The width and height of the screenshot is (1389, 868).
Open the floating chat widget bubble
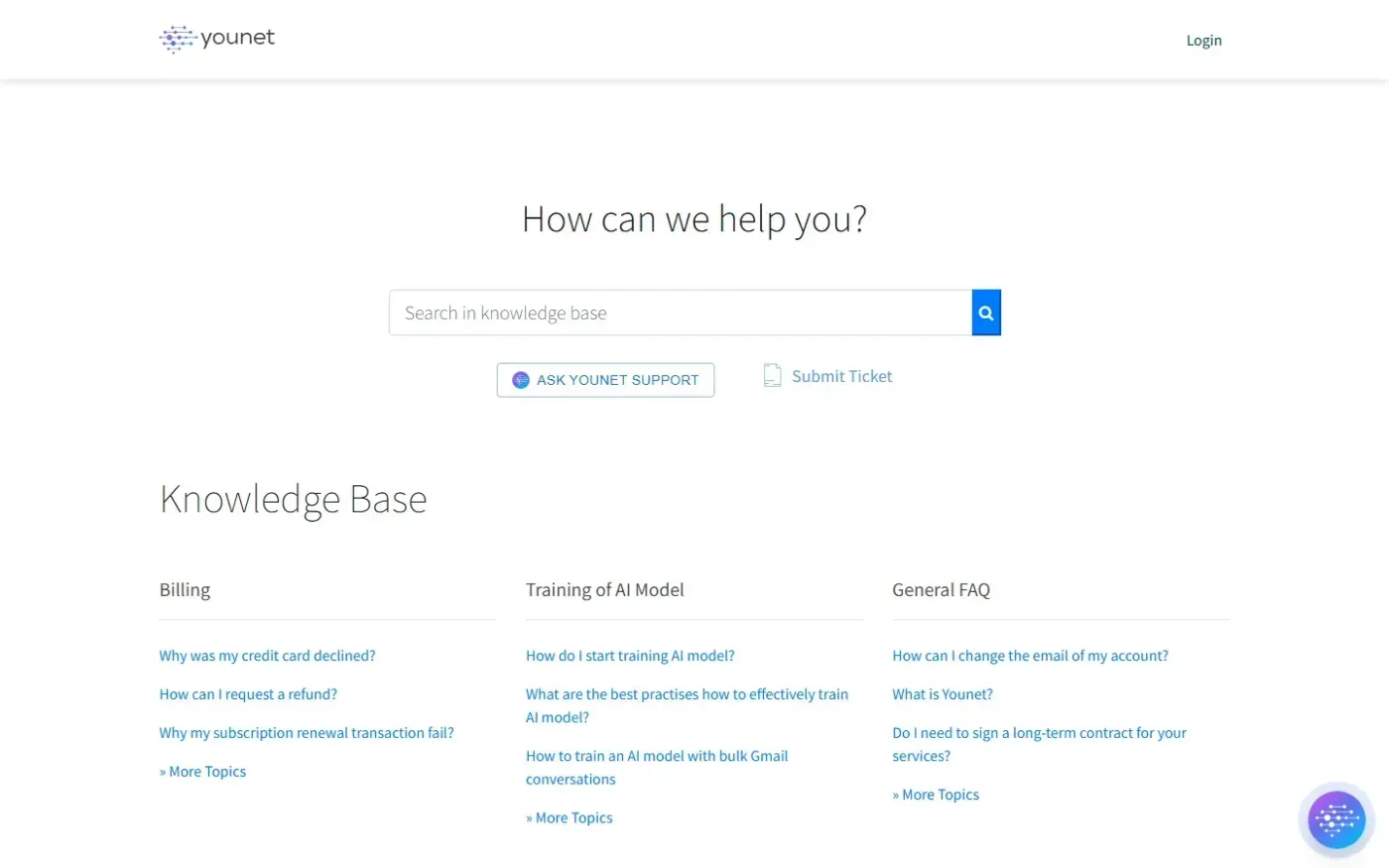(1336, 820)
